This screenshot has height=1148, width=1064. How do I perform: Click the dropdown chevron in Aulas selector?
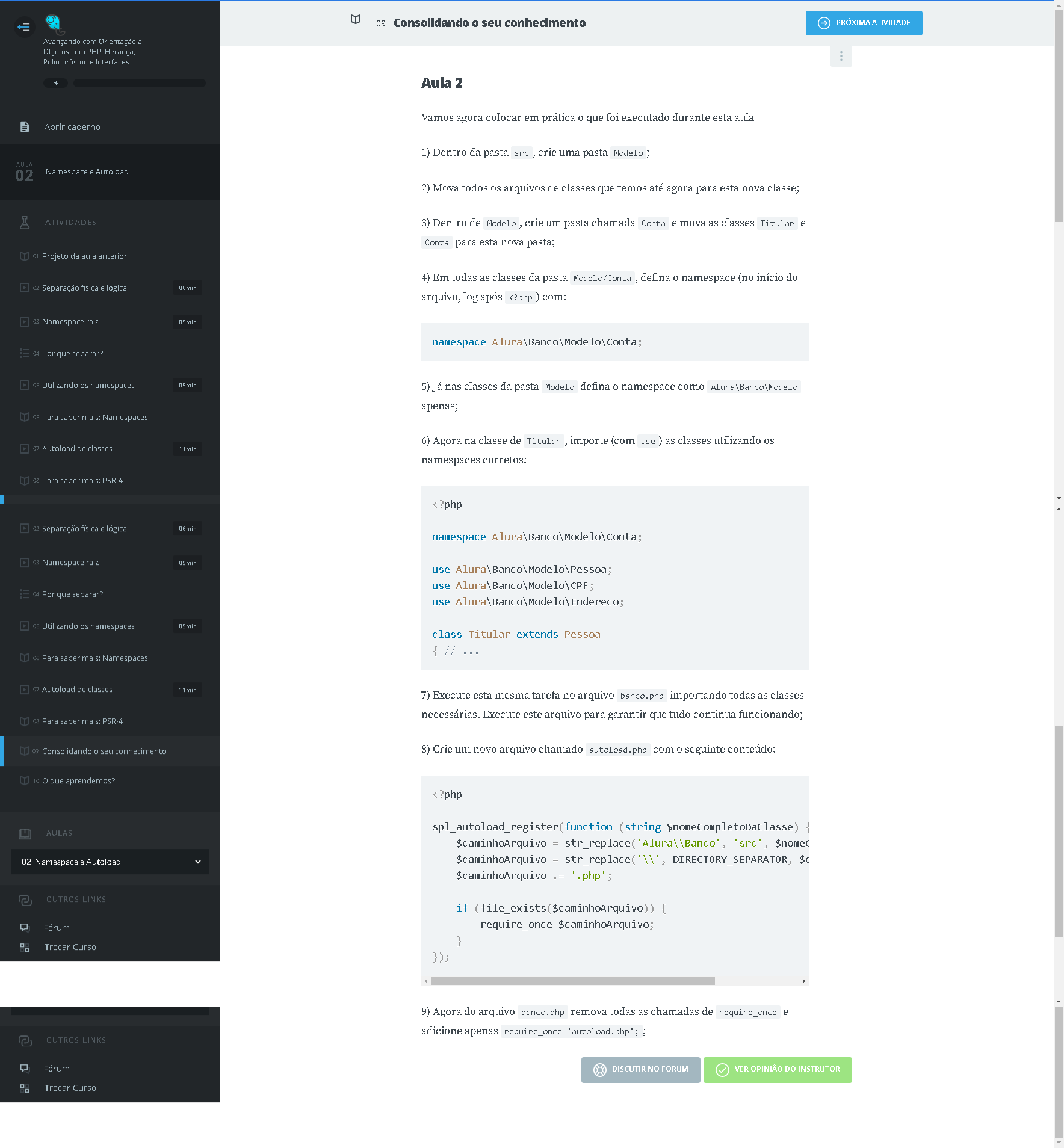pyautogui.click(x=197, y=862)
